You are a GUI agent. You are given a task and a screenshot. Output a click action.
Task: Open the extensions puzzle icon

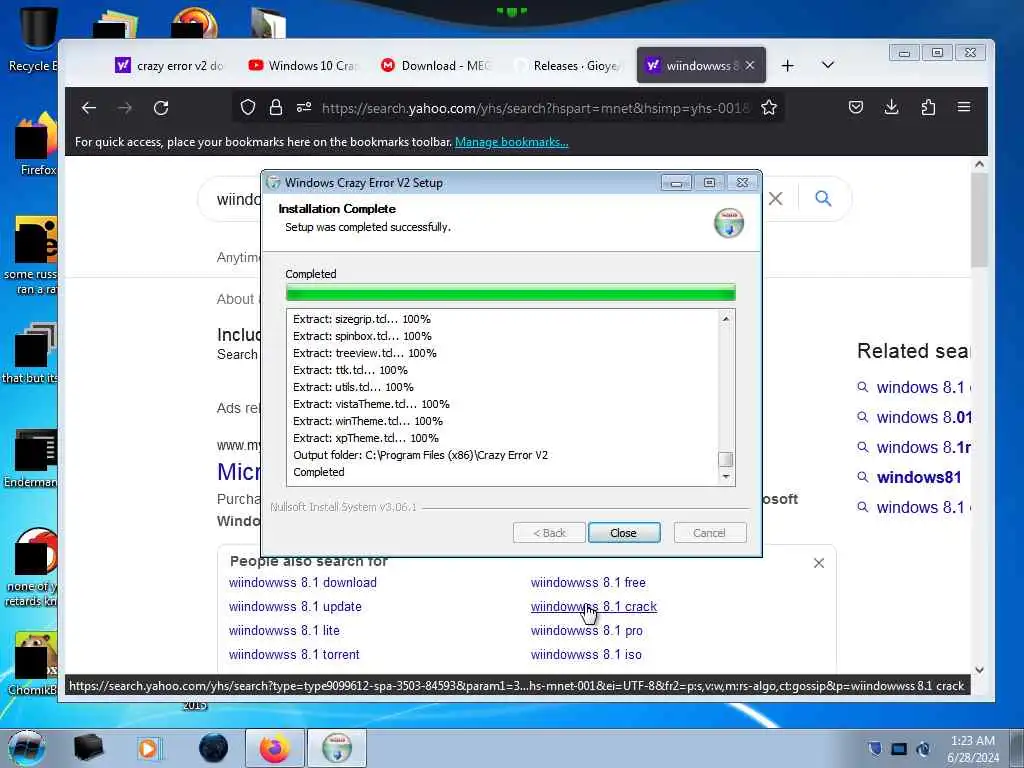click(x=928, y=107)
